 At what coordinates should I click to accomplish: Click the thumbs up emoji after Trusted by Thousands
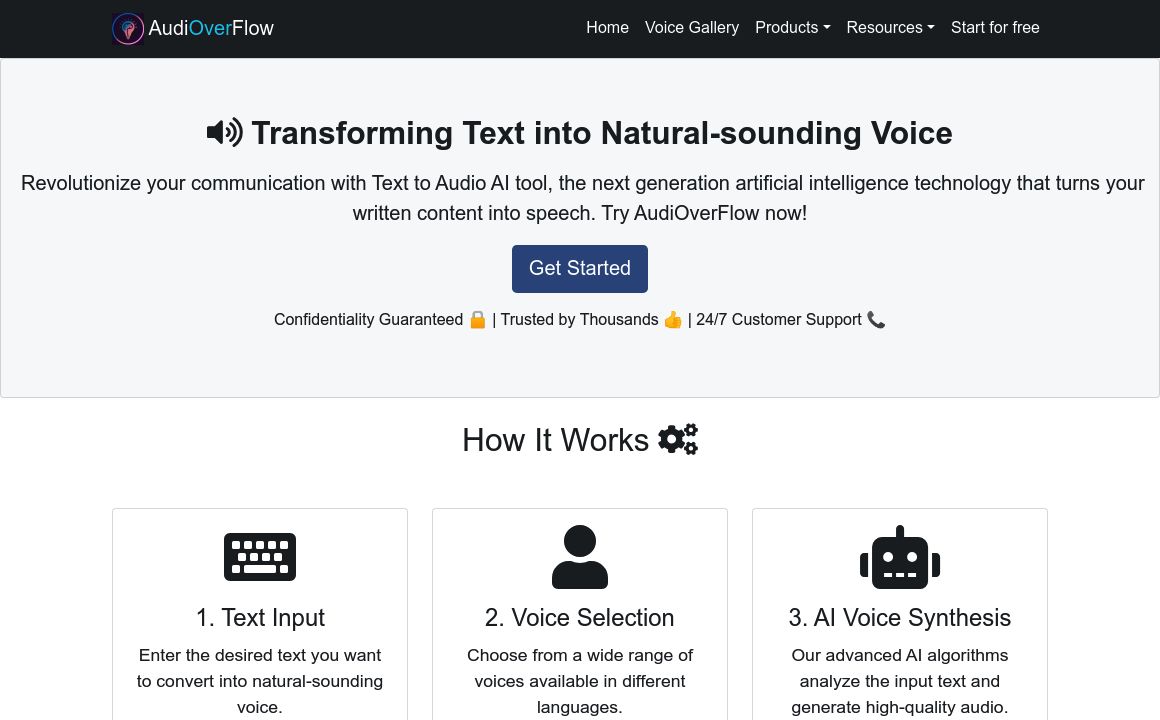pyautogui.click(x=673, y=319)
